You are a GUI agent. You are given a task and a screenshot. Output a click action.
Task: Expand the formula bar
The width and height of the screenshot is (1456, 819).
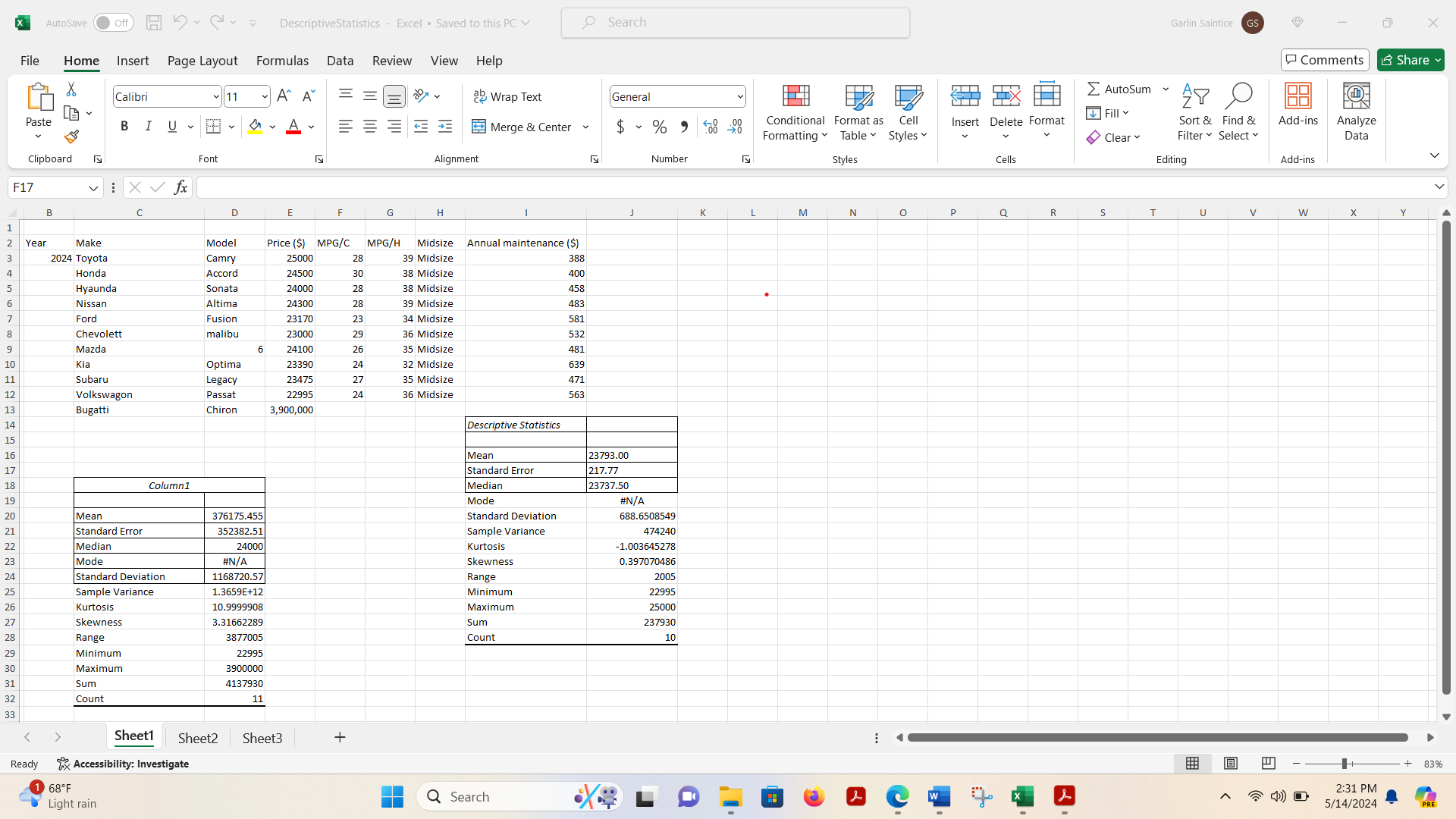coord(1439,187)
